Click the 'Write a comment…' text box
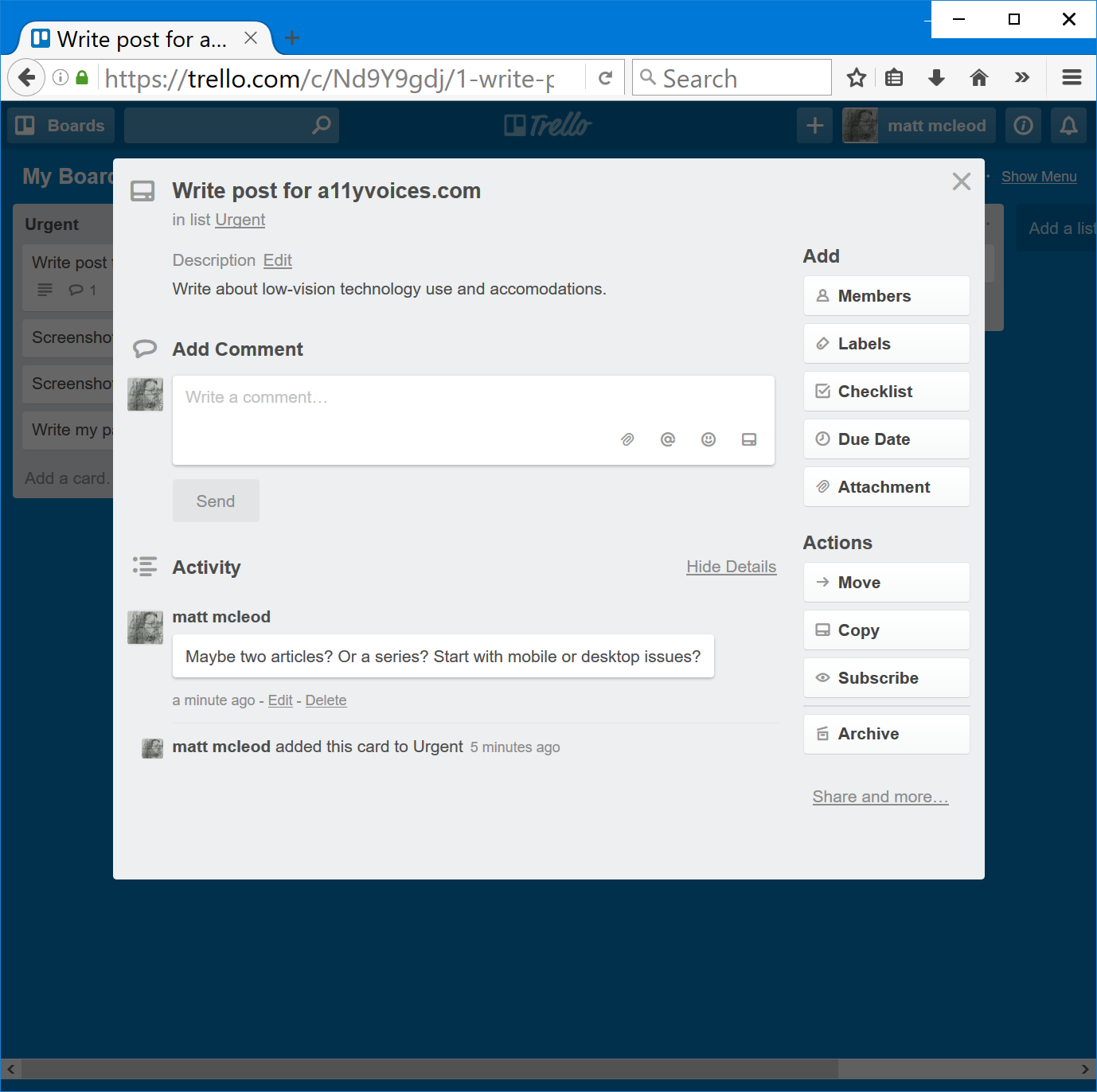Screen dimensions: 1097x1092 pos(474,419)
